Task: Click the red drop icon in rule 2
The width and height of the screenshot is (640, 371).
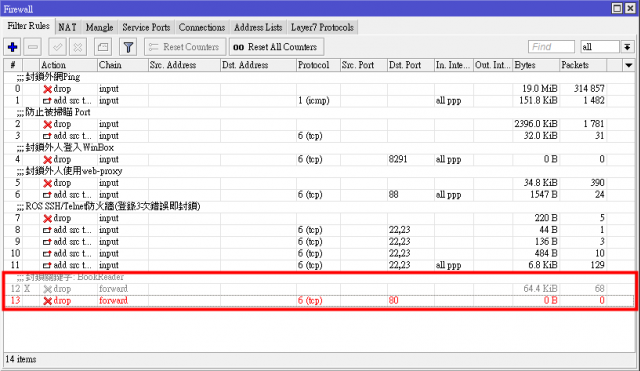Action: (47, 124)
